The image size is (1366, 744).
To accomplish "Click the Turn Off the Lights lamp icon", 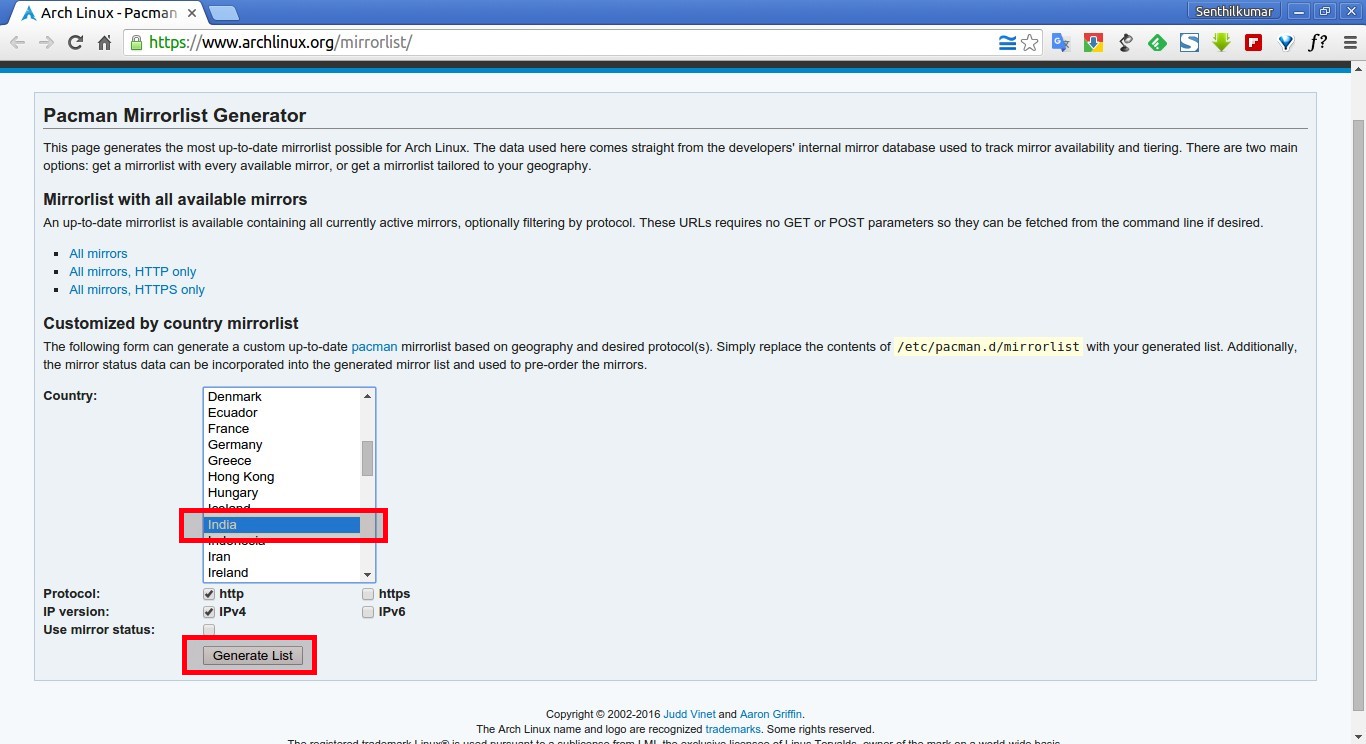I will click(1124, 42).
